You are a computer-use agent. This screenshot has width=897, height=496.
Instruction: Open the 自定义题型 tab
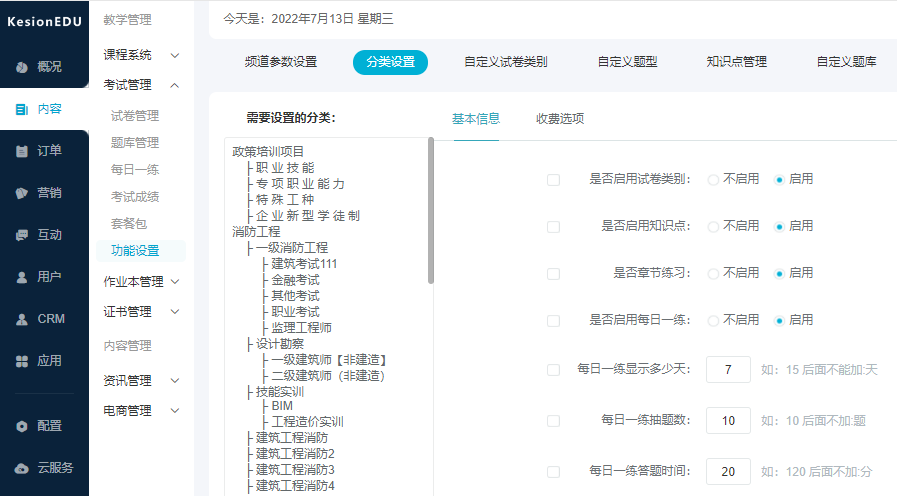click(627, 62)
